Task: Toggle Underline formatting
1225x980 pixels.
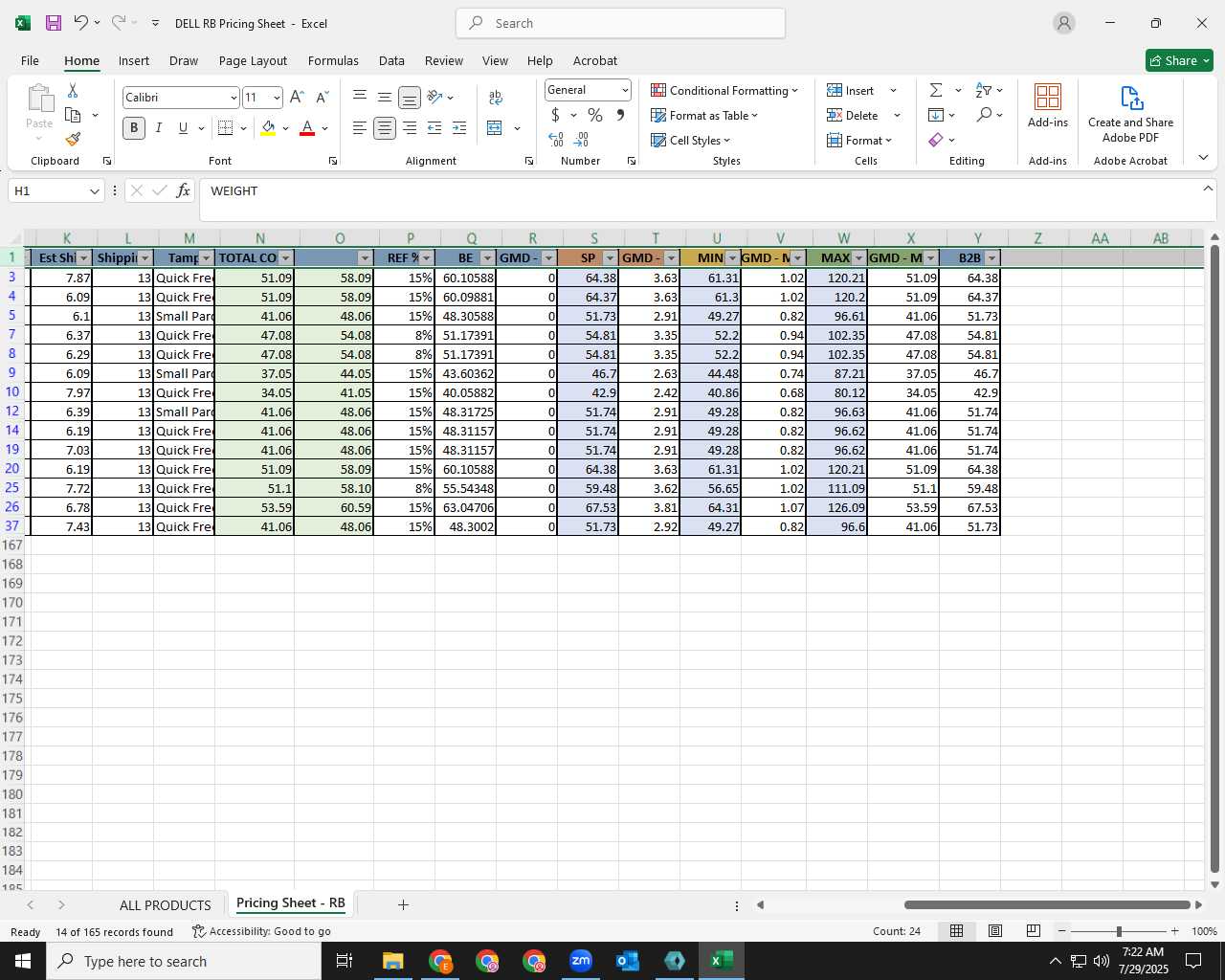Action: click(x=183, y=128)
